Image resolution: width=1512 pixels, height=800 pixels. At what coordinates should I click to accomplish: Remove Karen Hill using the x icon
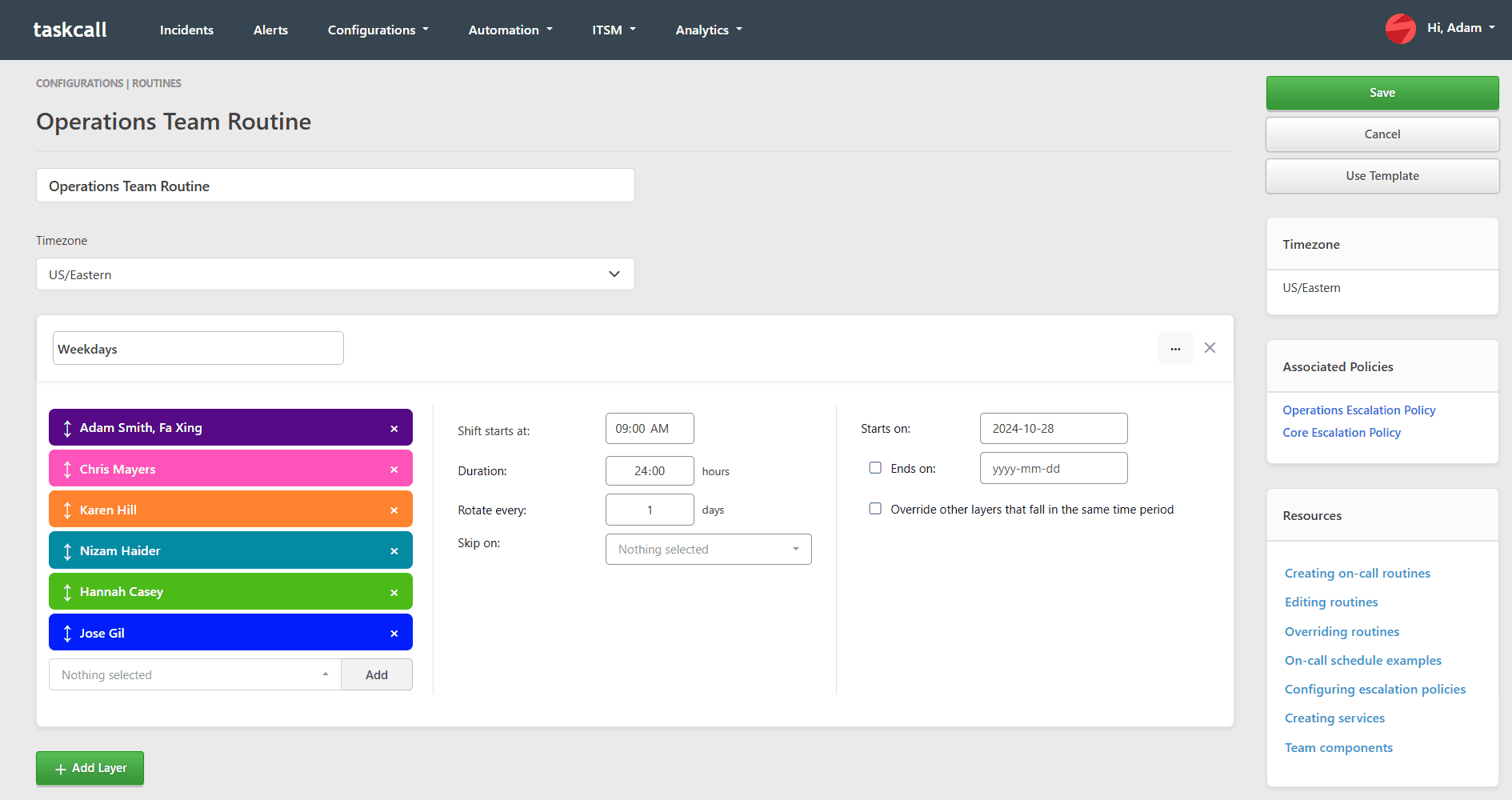click(394, 510)
